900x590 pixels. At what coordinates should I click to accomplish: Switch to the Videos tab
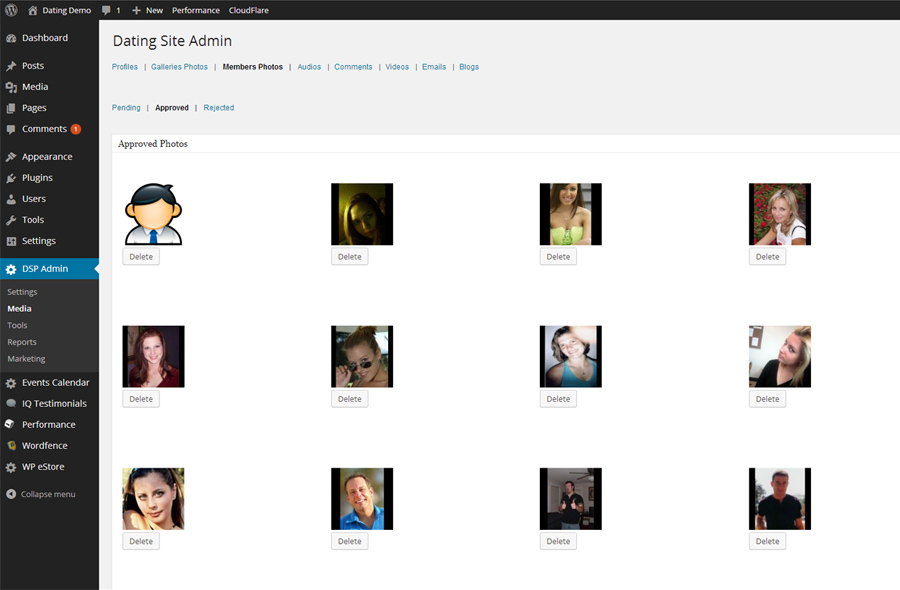(397, 67)
